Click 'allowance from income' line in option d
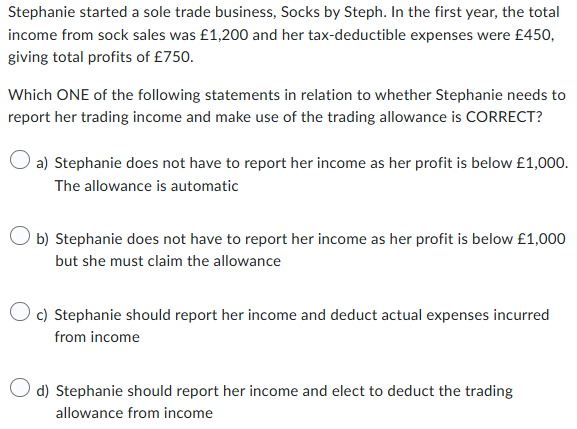The height and width of the screenshot is (429, 577). tap(134, 413)
